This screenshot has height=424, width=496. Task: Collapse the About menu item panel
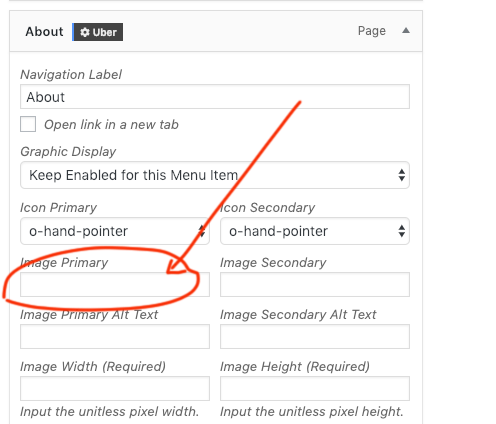[x=406, y=31]
